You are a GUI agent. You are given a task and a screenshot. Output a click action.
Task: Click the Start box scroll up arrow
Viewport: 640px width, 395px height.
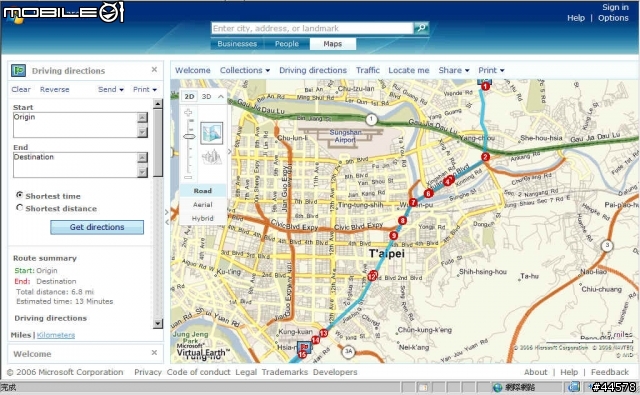point(142,118)
